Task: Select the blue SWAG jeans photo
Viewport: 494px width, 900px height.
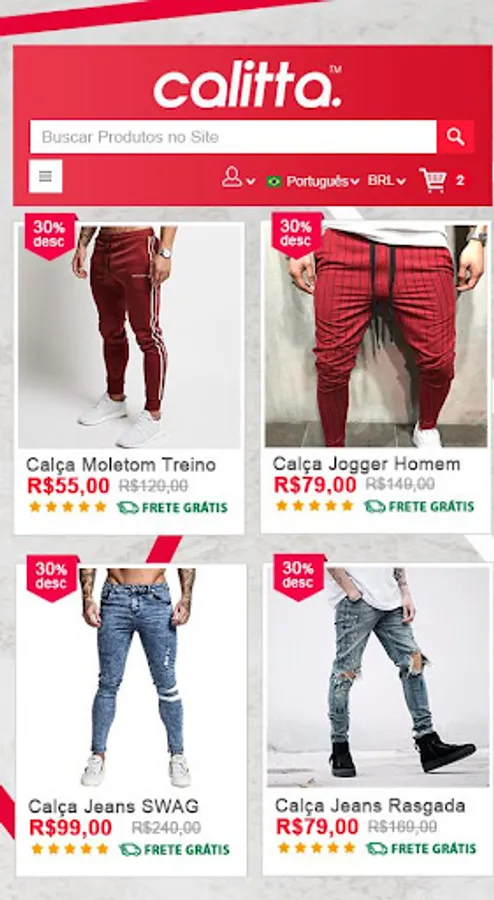Action: (131, 677)
